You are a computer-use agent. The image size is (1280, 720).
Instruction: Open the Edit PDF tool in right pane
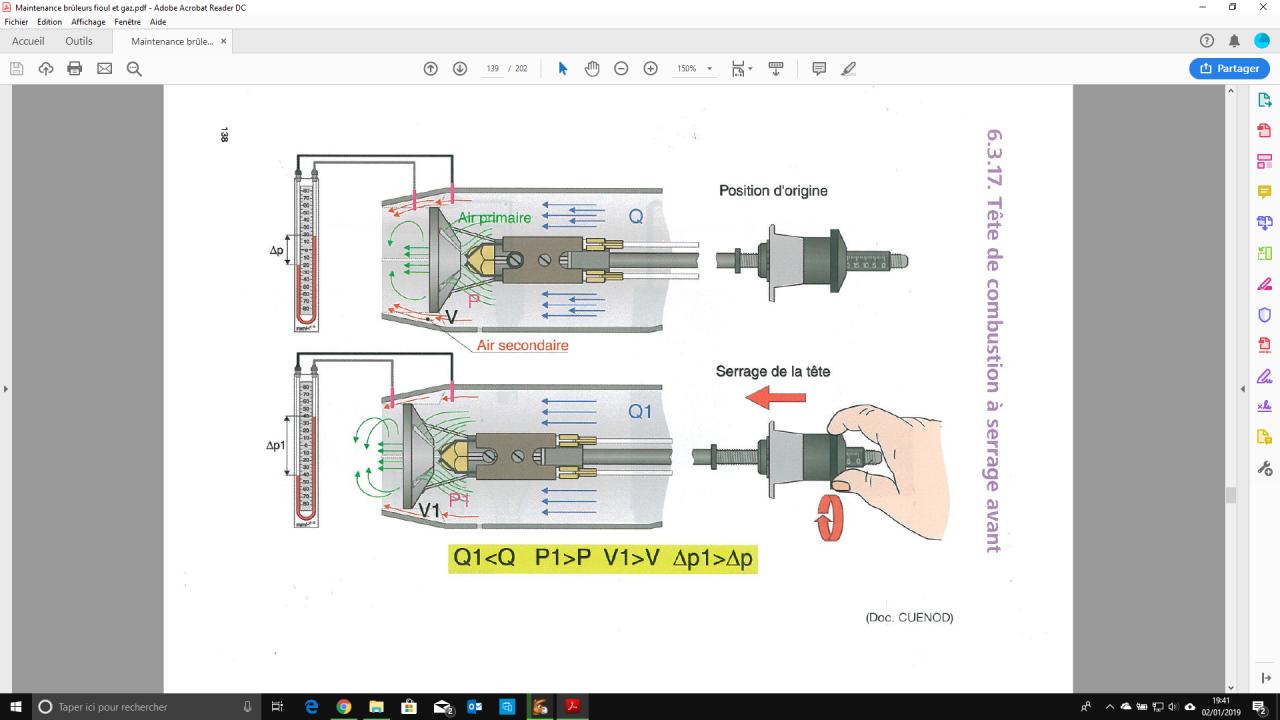coord(1264,161)
